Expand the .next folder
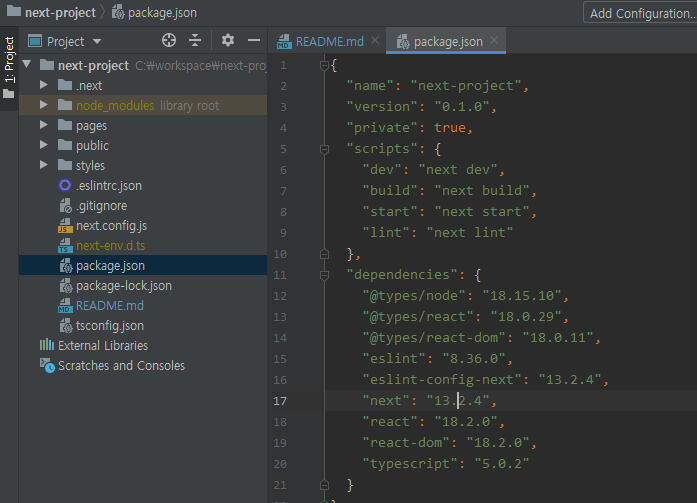This screenshot has width=697, height=503. click(x=44, y=84)
